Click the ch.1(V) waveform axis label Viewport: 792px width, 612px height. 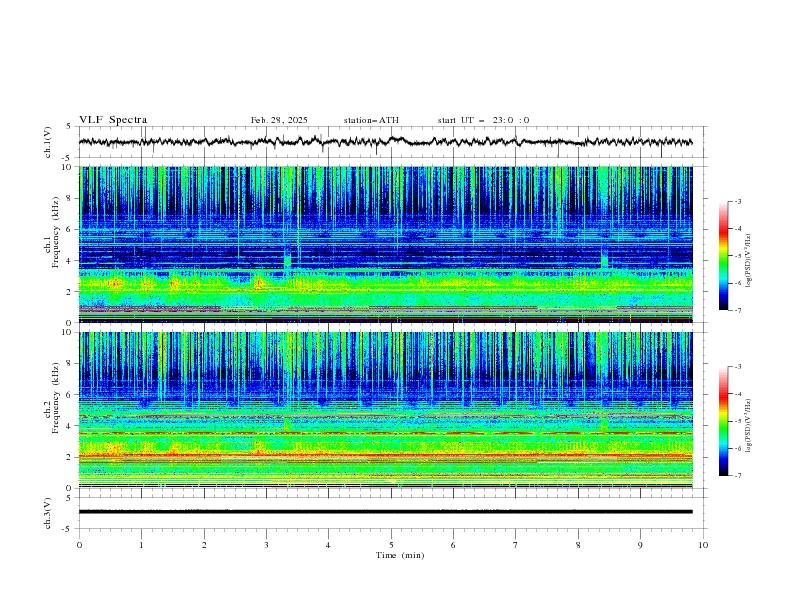click(x=48, y=142)
